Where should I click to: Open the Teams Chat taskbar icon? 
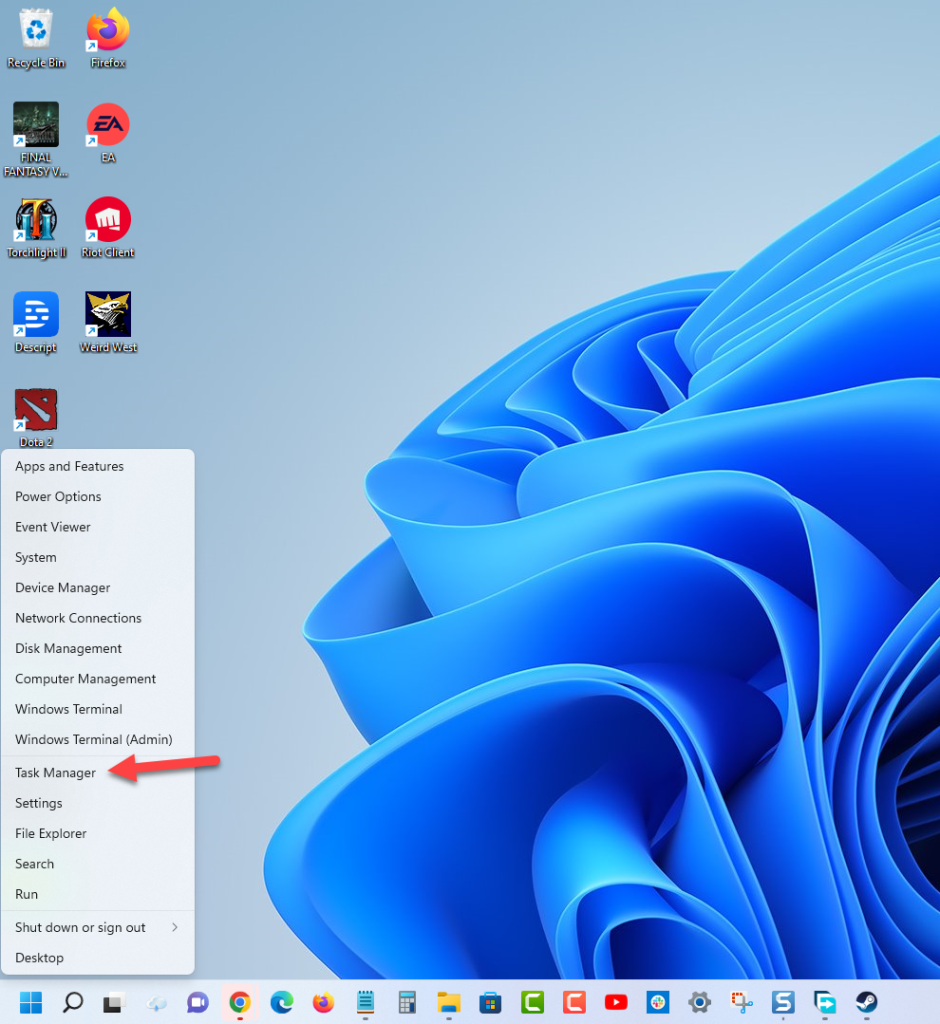click(198, 1002)
